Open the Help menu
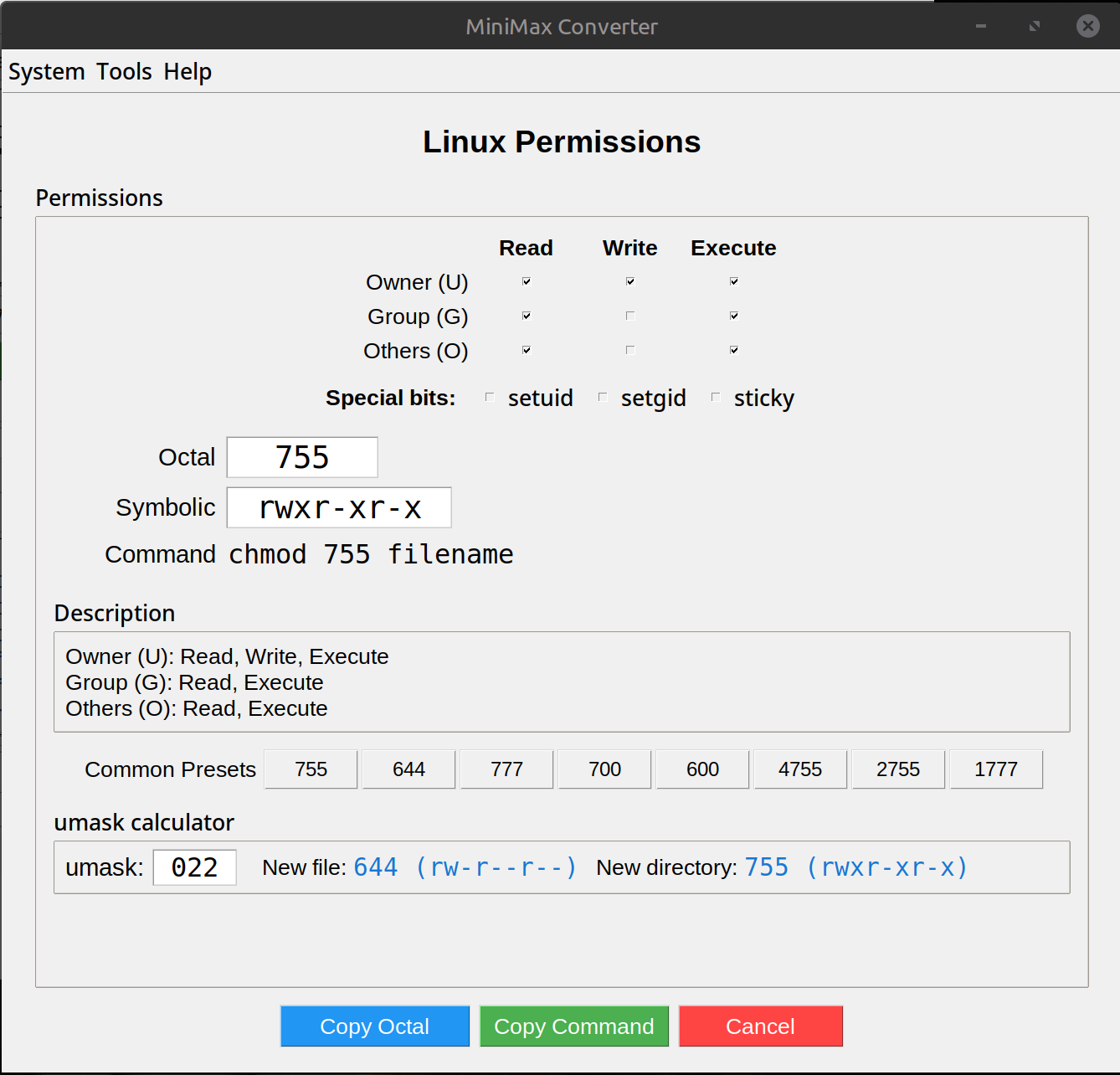The image size is (1120, 1075). point(188,72)
